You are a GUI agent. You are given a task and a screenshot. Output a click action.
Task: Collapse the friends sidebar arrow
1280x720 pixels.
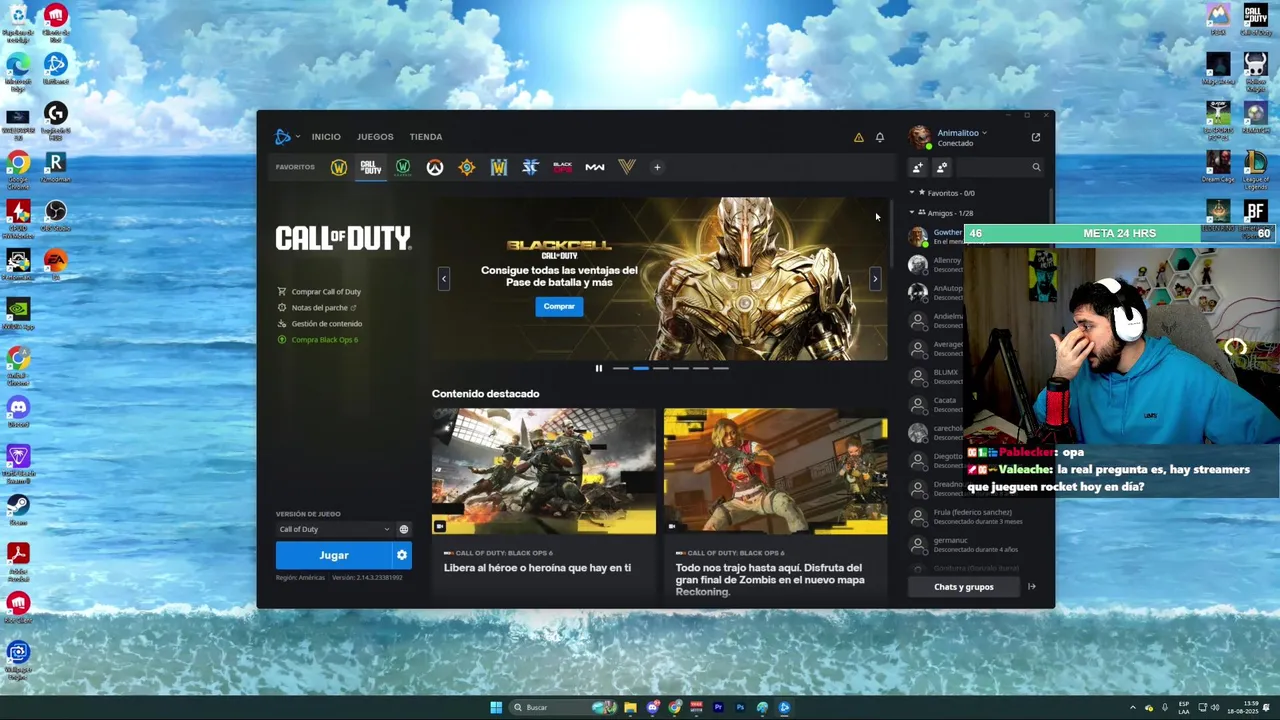coord(1032,587)
